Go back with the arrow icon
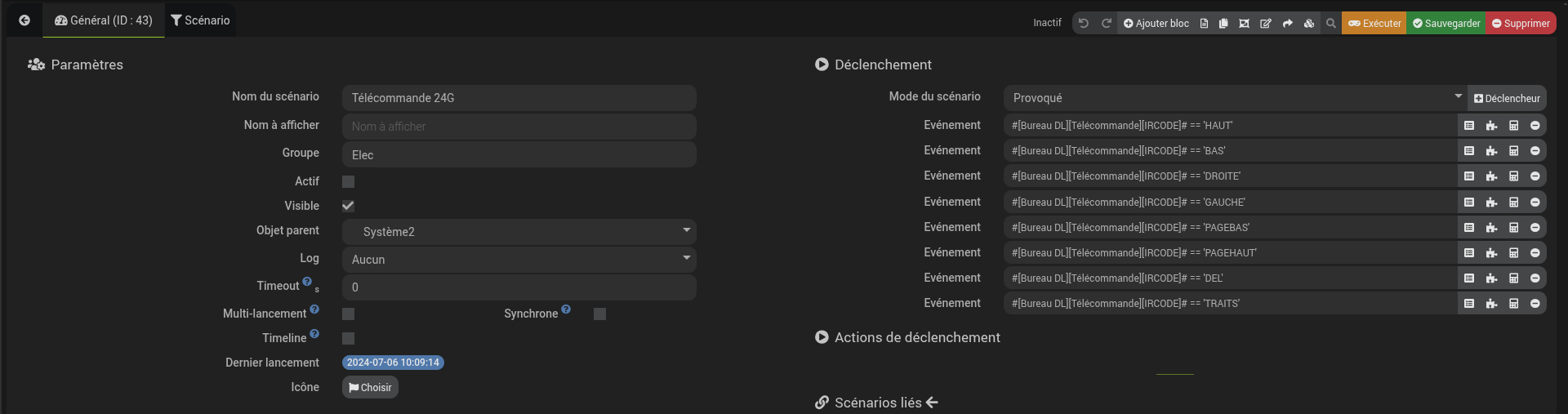 (24, 20)
